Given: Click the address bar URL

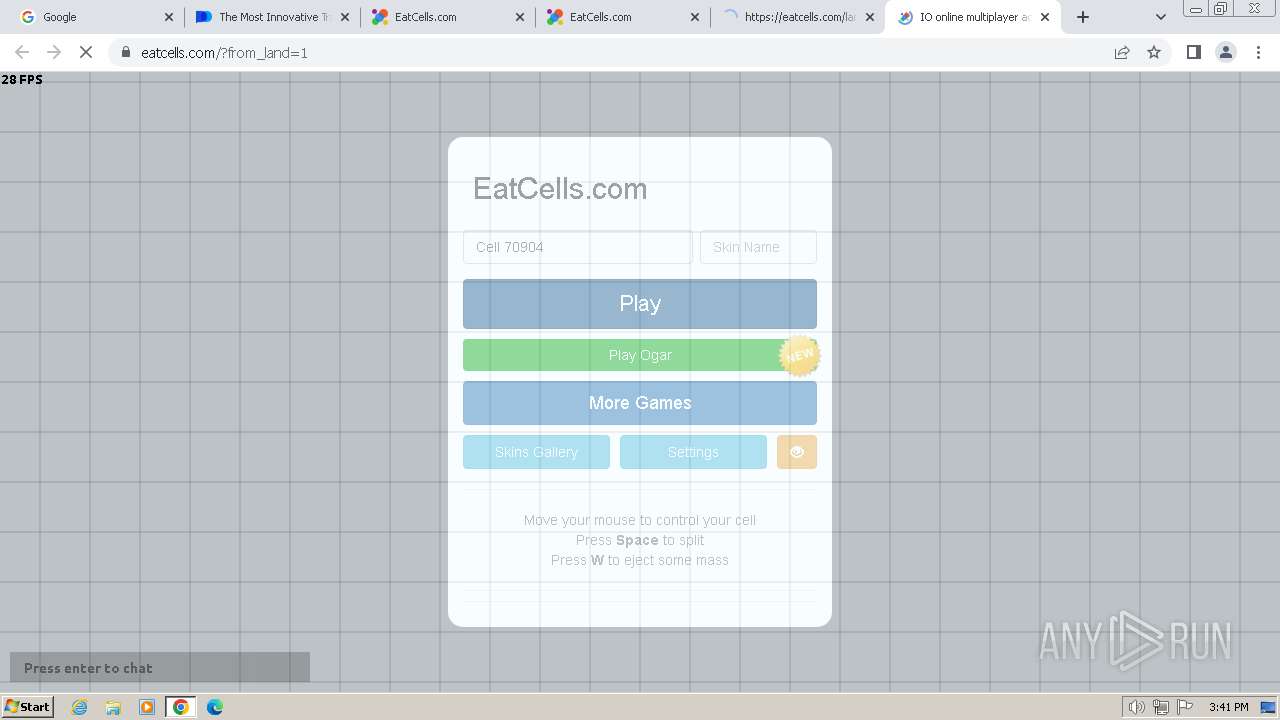Looking at the screenshot, I should coord(225,53).
